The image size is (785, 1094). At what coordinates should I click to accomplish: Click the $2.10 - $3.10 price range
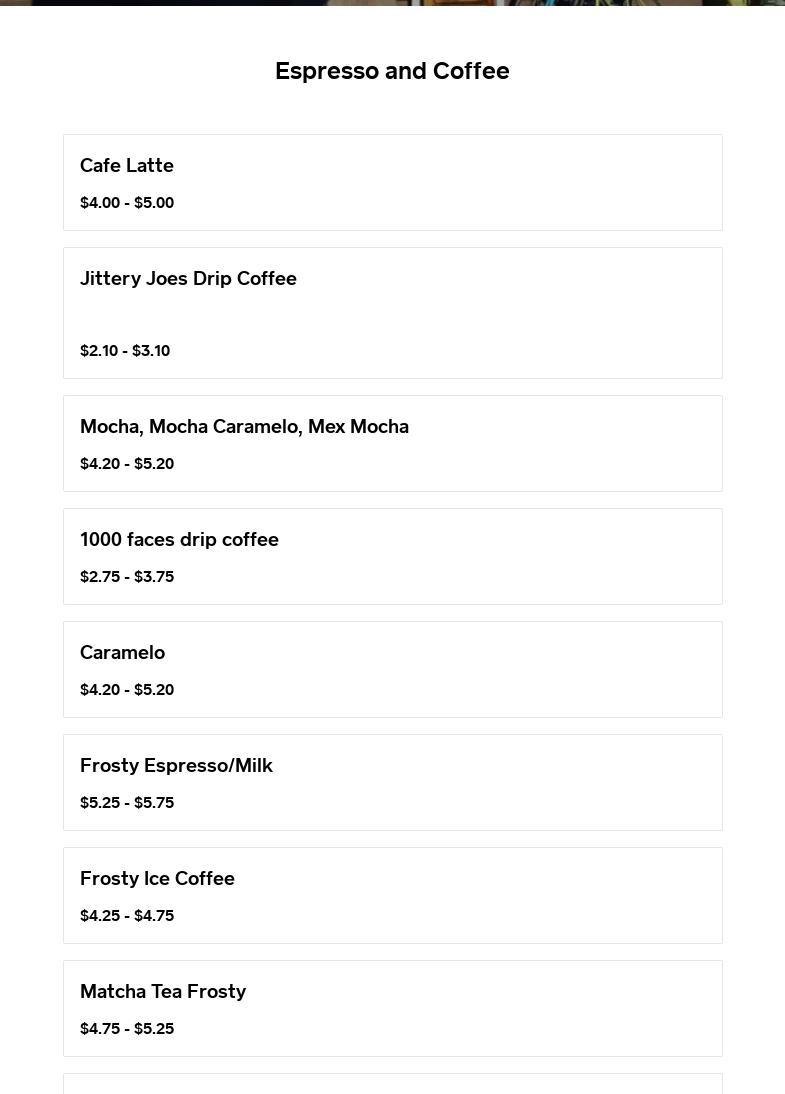[x=125, y=351]
